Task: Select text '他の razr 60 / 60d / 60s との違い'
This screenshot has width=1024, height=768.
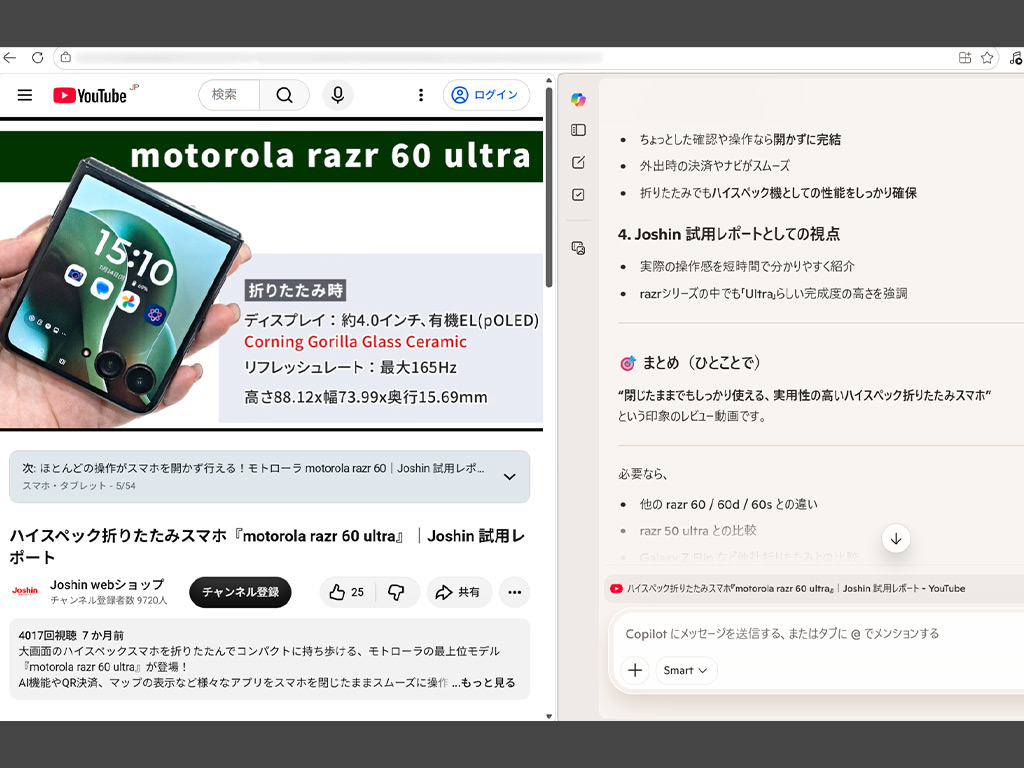Action: point(728,504)
